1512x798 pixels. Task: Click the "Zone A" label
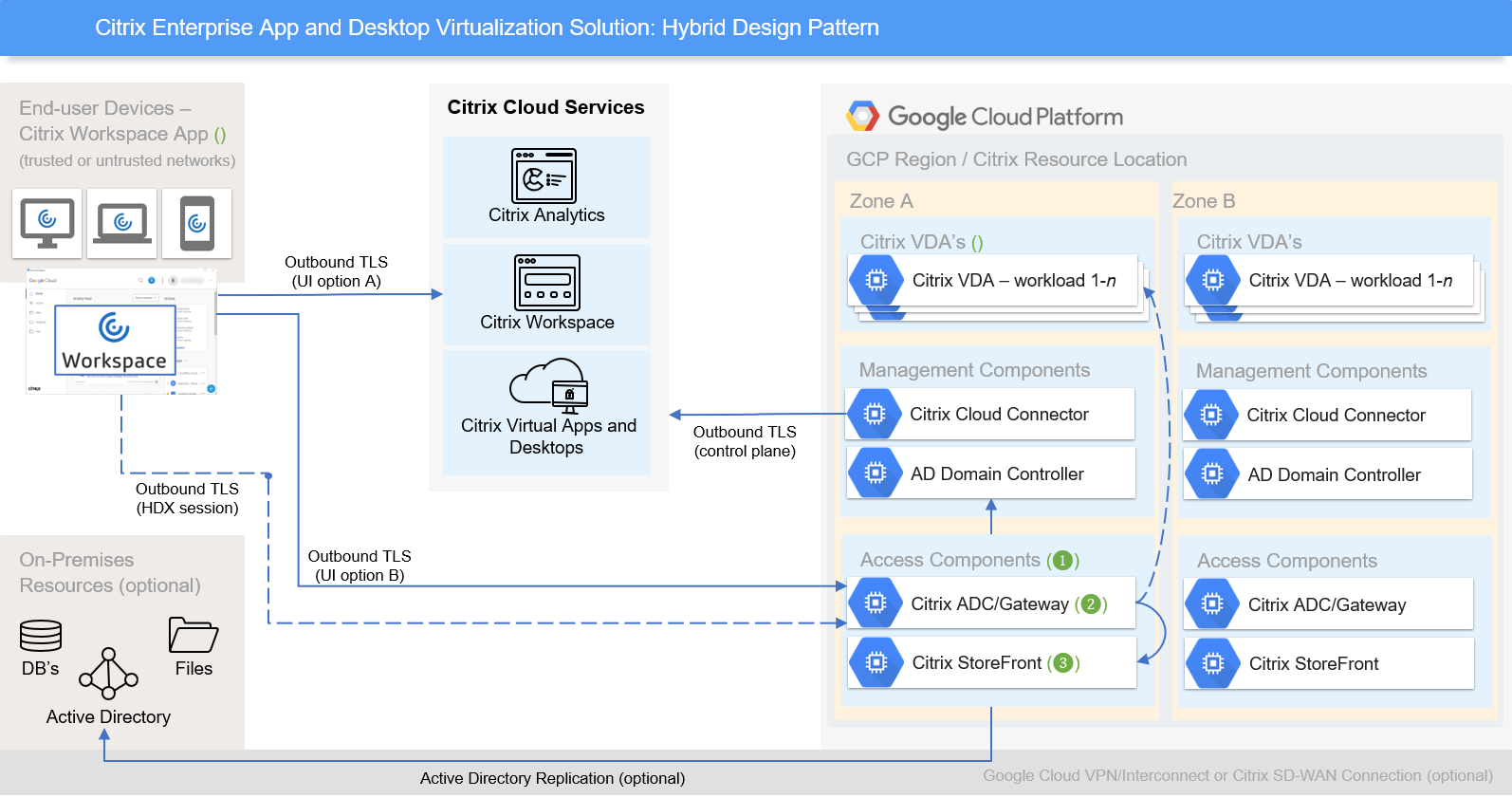pos(881,201)
